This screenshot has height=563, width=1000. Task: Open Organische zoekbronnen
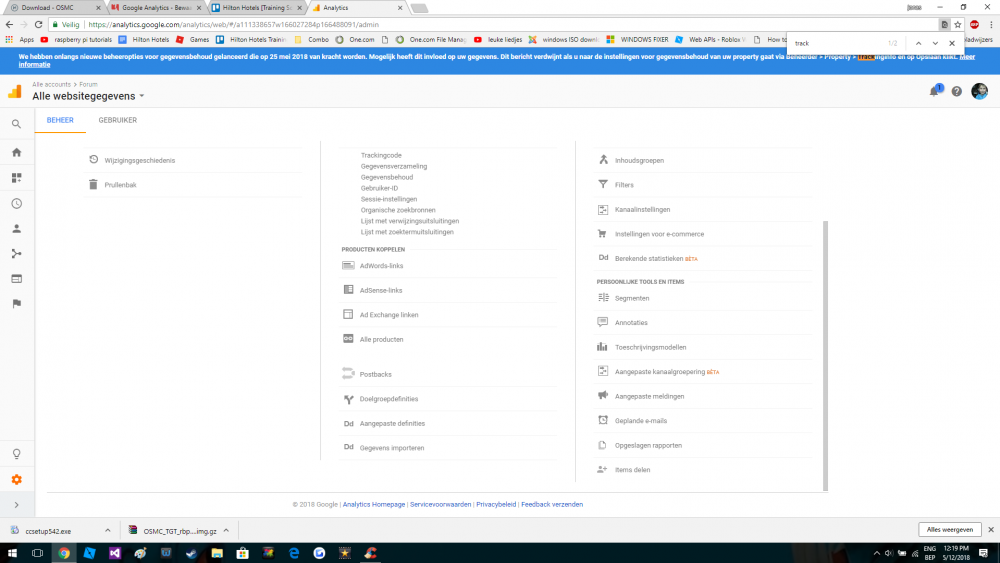(x=398, y=210)
